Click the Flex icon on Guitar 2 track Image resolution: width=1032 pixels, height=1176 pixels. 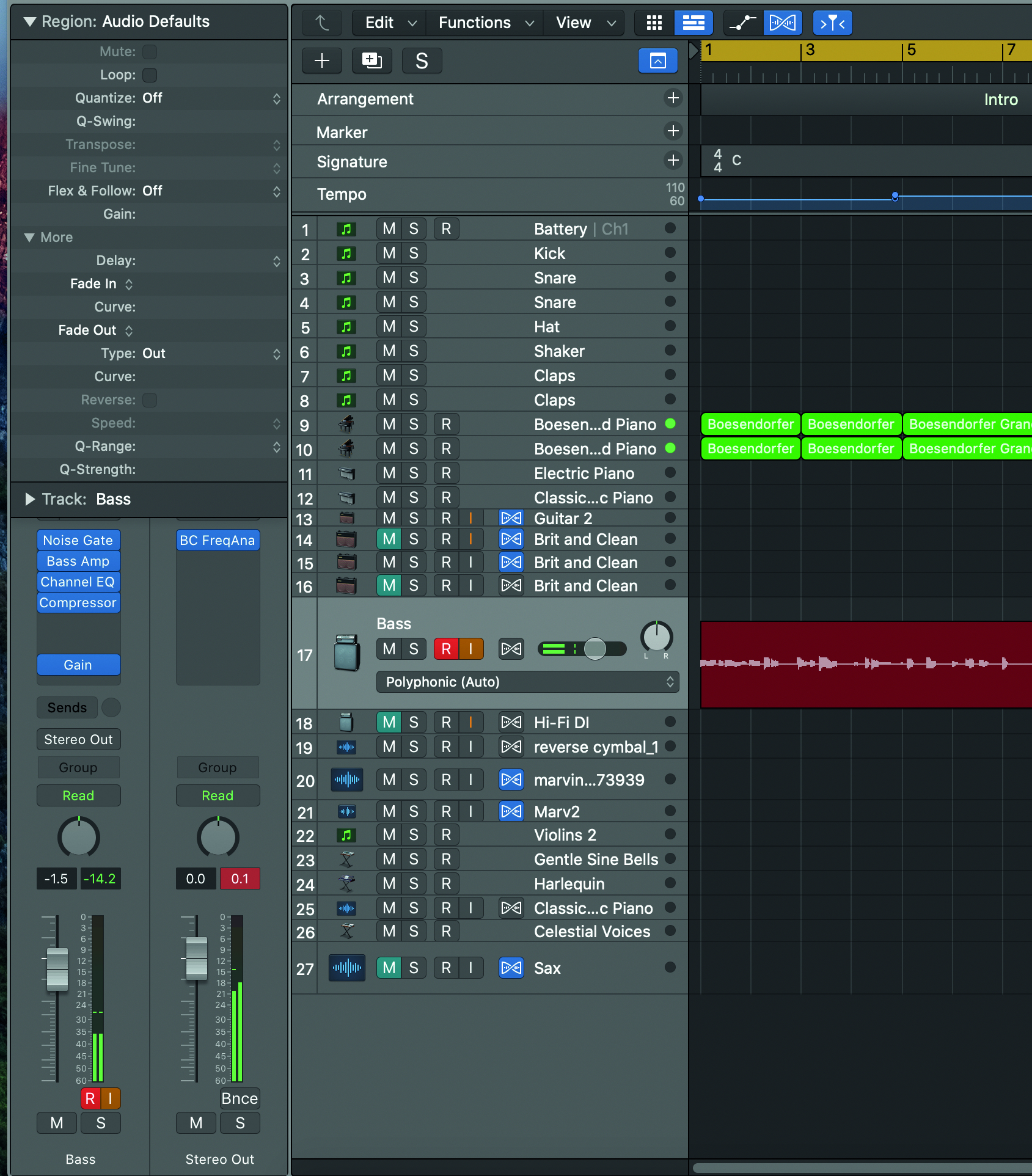[511, 518]
